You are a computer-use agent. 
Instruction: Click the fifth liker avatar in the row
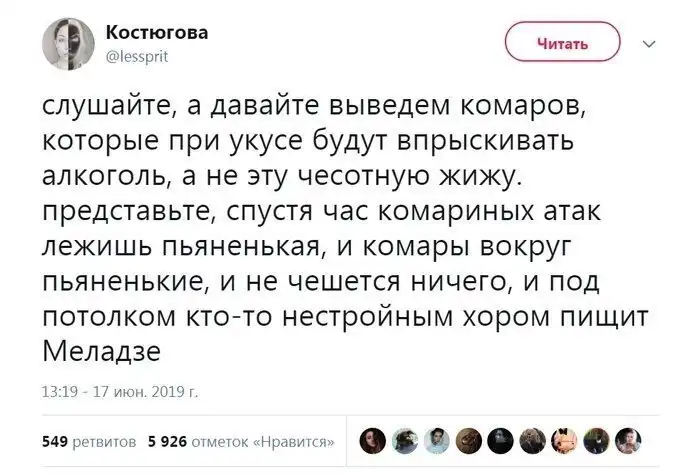(503, 438)
